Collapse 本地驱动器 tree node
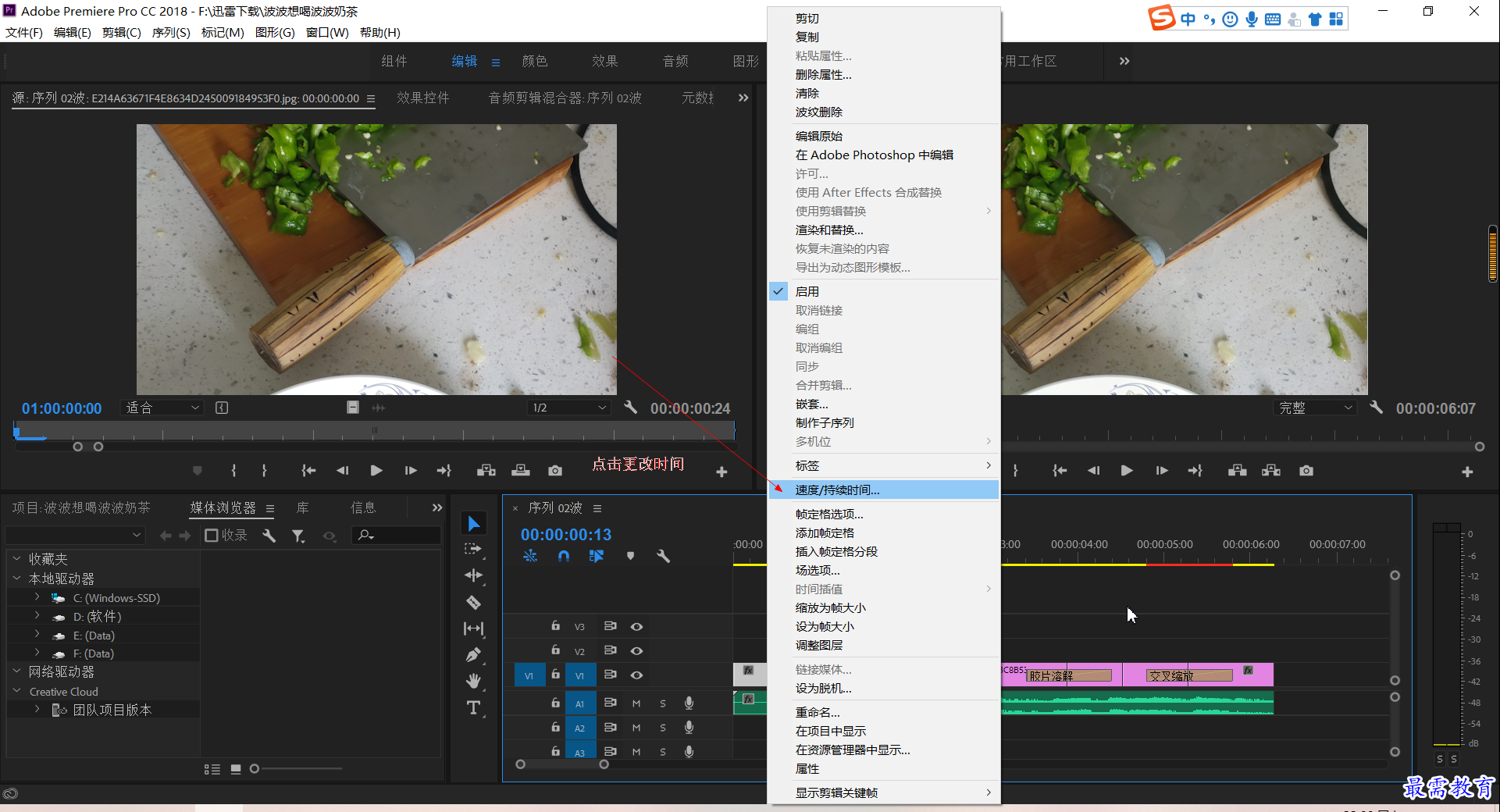 pos(16,579)
